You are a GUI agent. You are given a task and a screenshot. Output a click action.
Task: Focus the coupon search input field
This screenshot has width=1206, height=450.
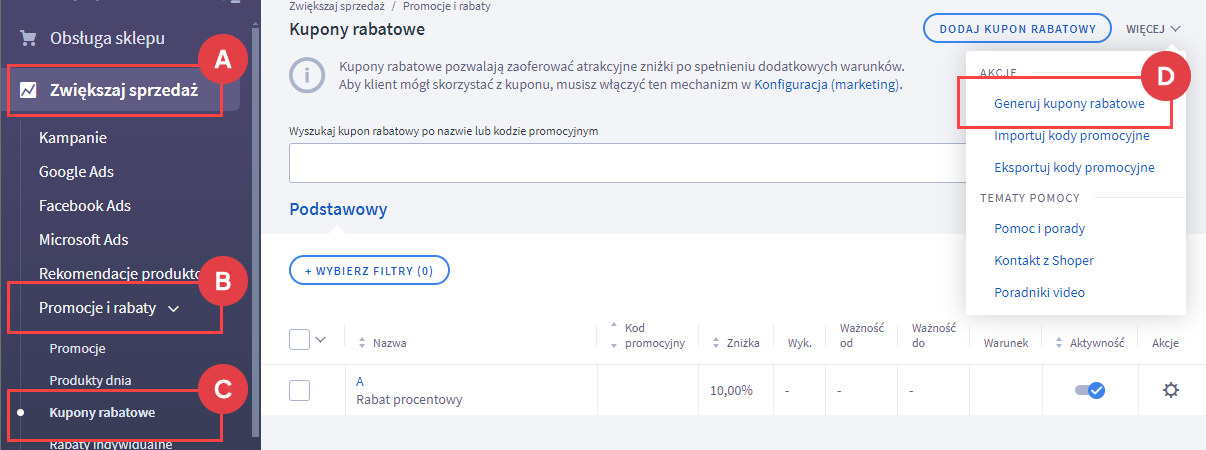627,163
